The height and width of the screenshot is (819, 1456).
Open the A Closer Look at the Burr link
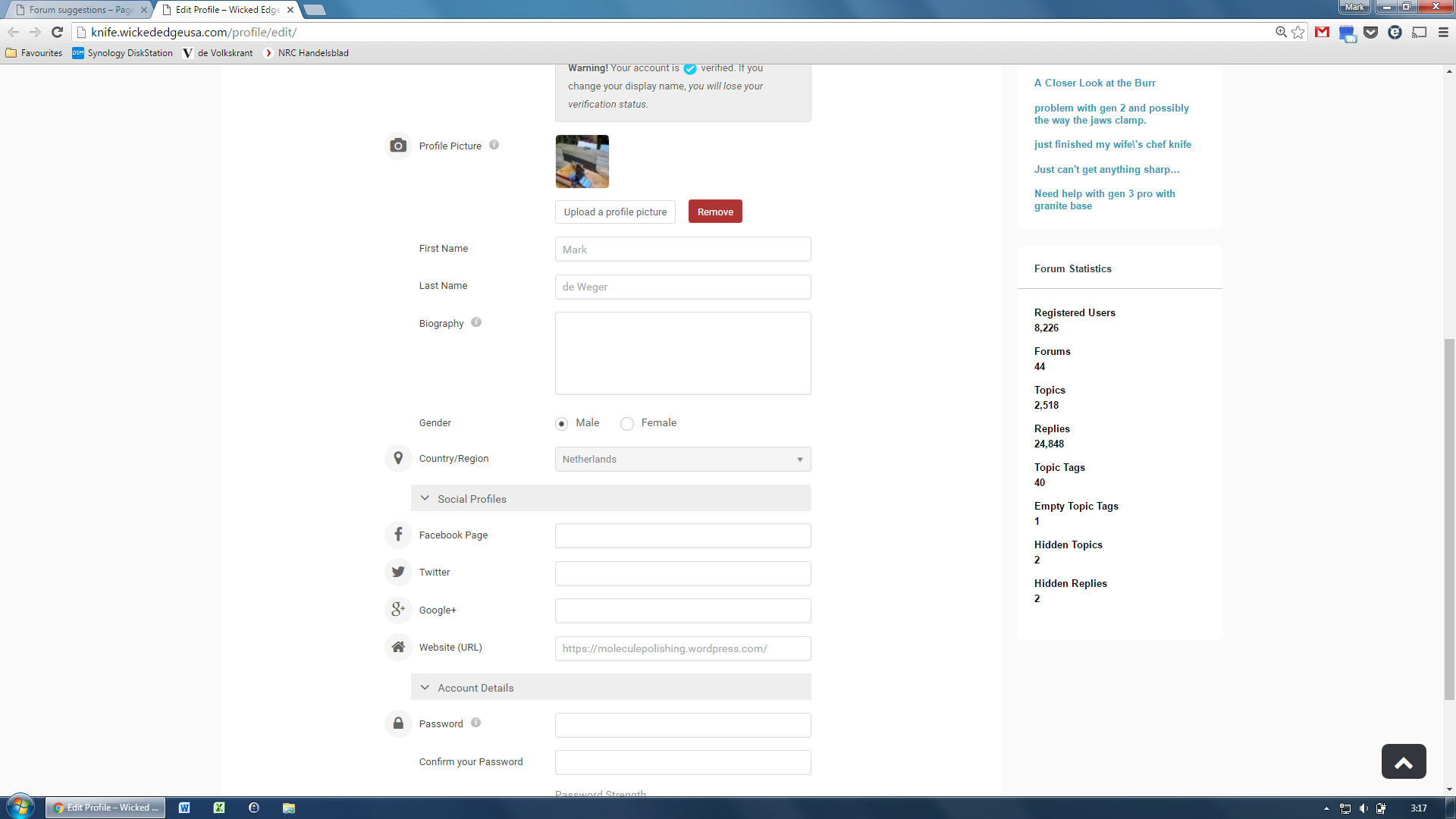point(1094,83)
